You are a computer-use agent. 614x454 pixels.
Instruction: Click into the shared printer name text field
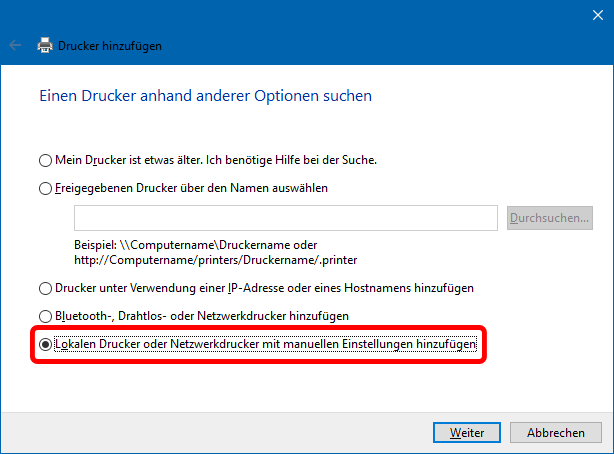(x=285, y=218)
